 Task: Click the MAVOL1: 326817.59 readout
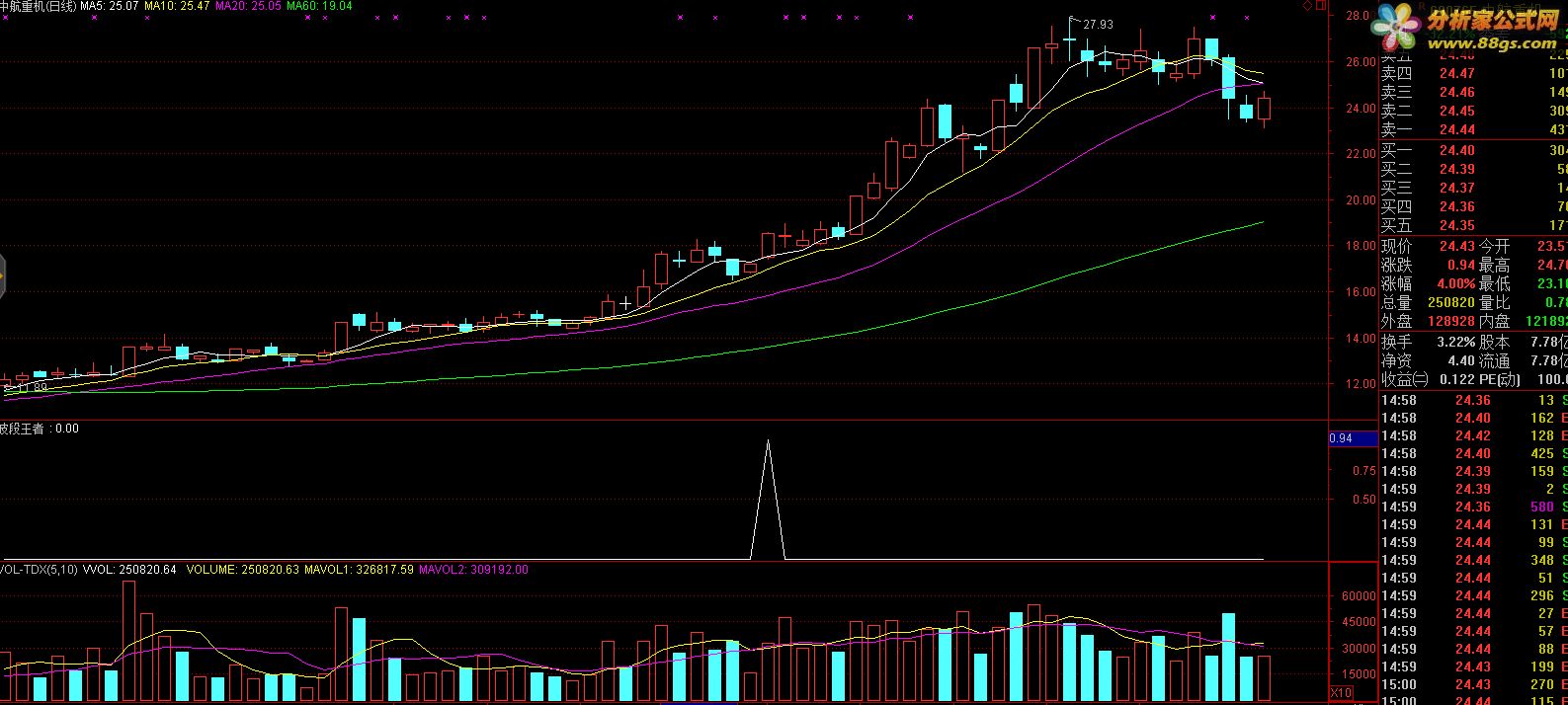click(359, 570)
